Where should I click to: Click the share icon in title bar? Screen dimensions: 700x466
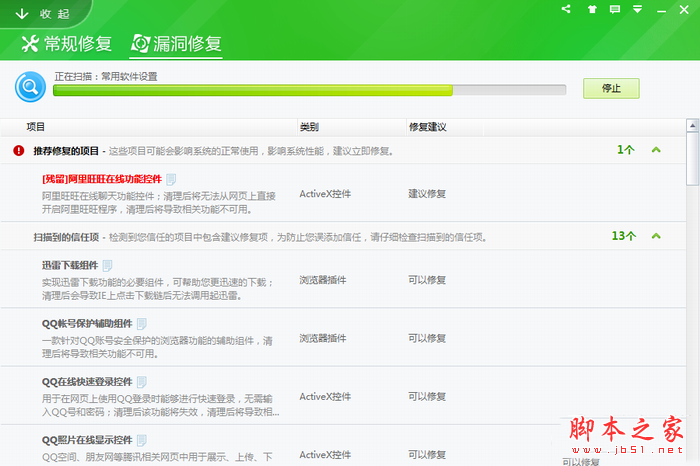566,9
